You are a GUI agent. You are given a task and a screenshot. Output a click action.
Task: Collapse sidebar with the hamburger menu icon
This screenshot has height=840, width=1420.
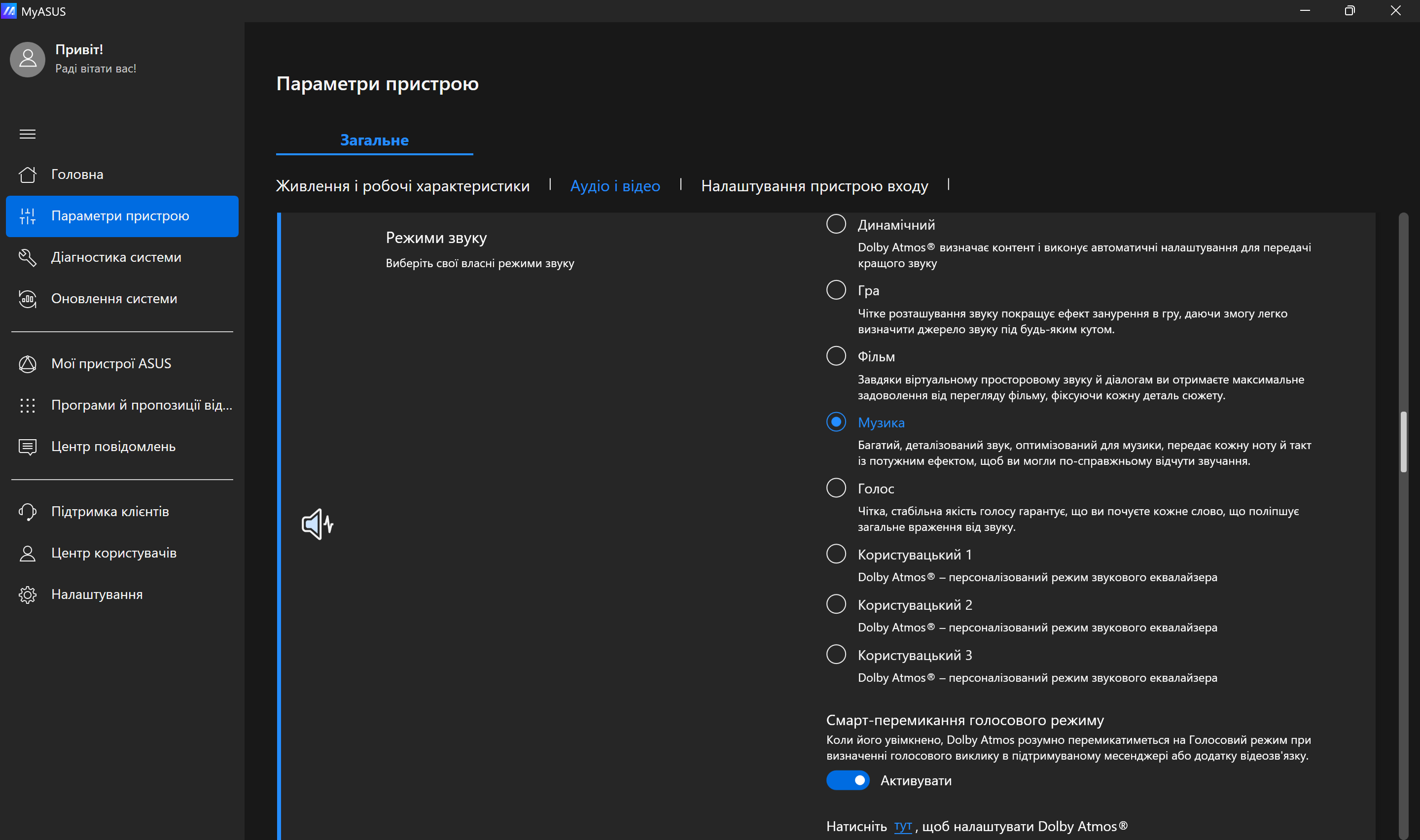click(27, 134)
